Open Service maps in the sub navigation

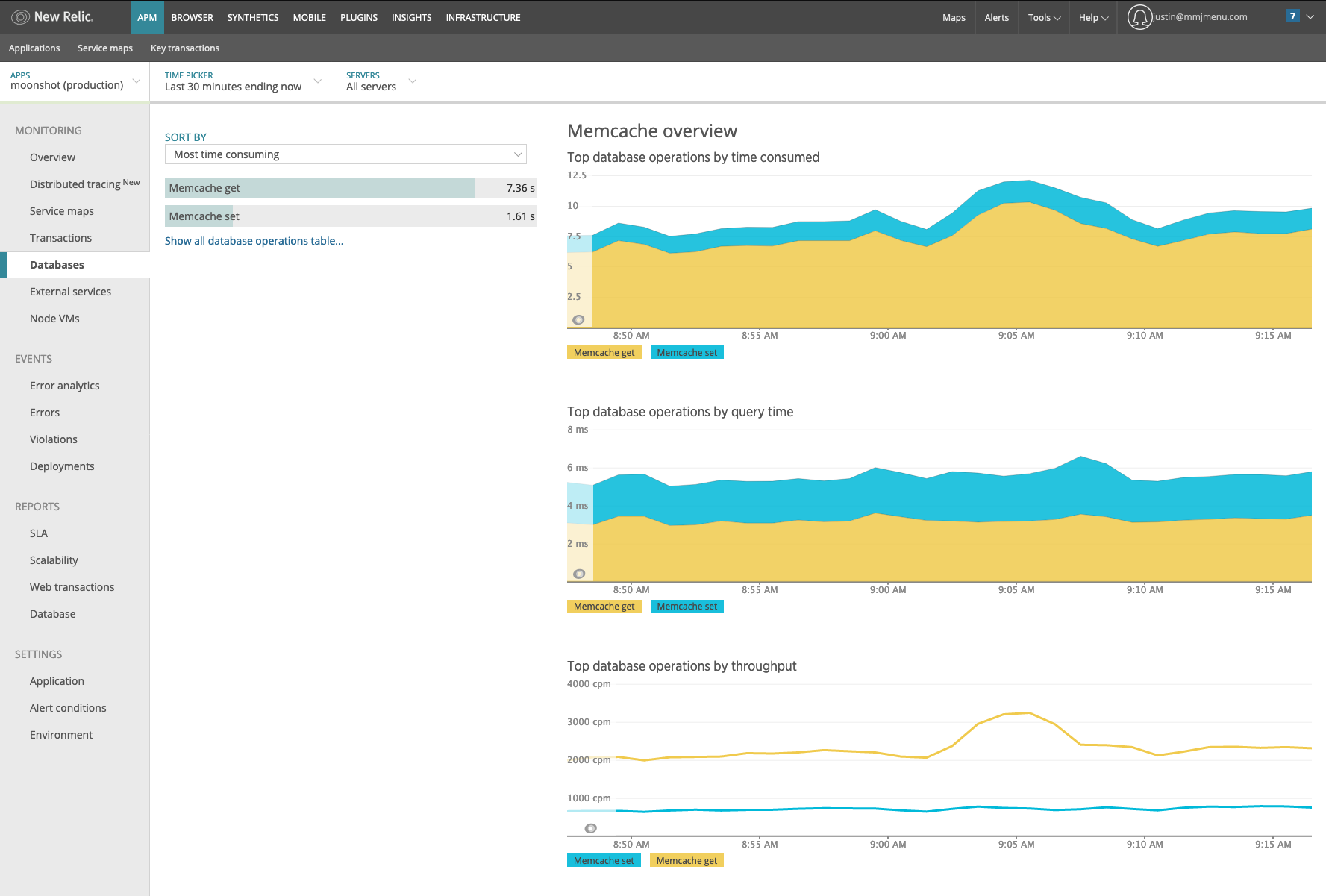105,48
